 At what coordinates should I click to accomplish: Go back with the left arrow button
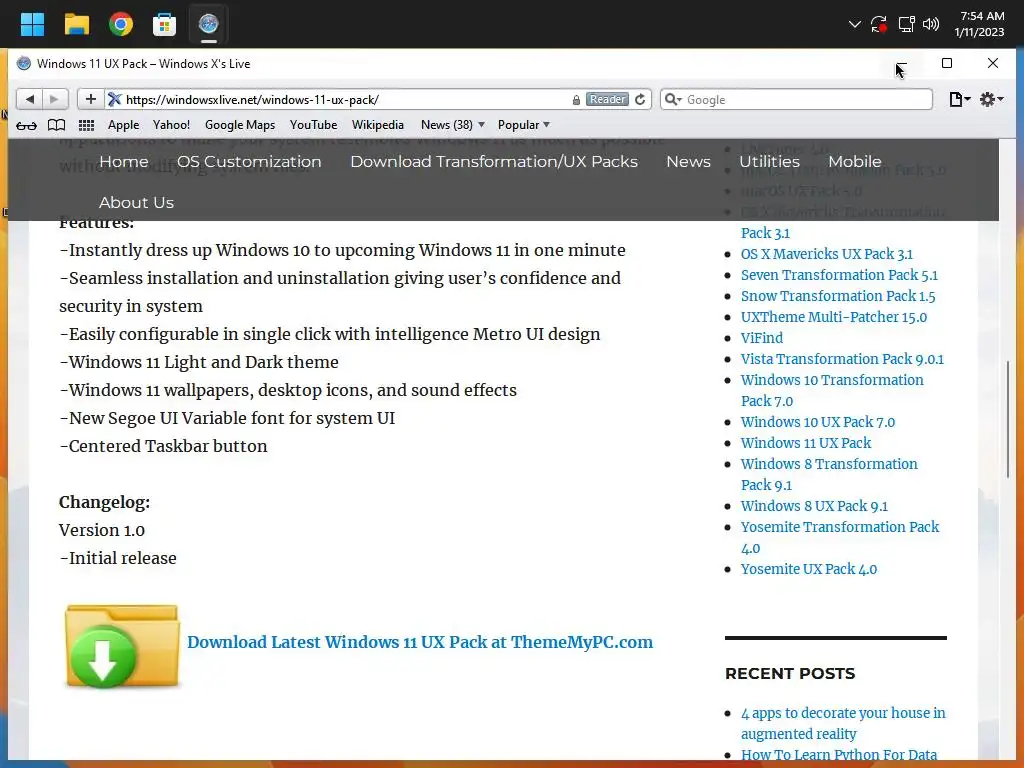coord(29,99)
